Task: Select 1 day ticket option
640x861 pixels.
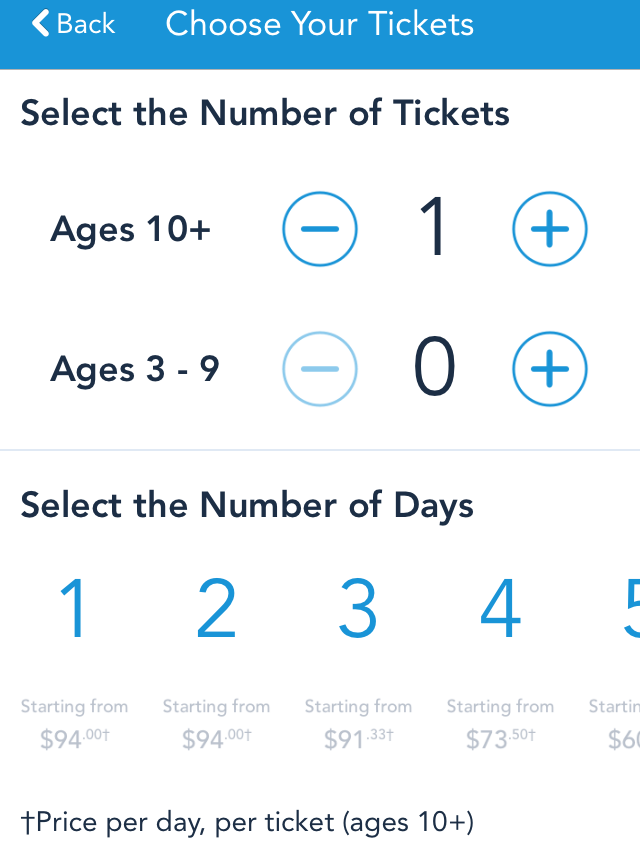Action: (74, 608)
